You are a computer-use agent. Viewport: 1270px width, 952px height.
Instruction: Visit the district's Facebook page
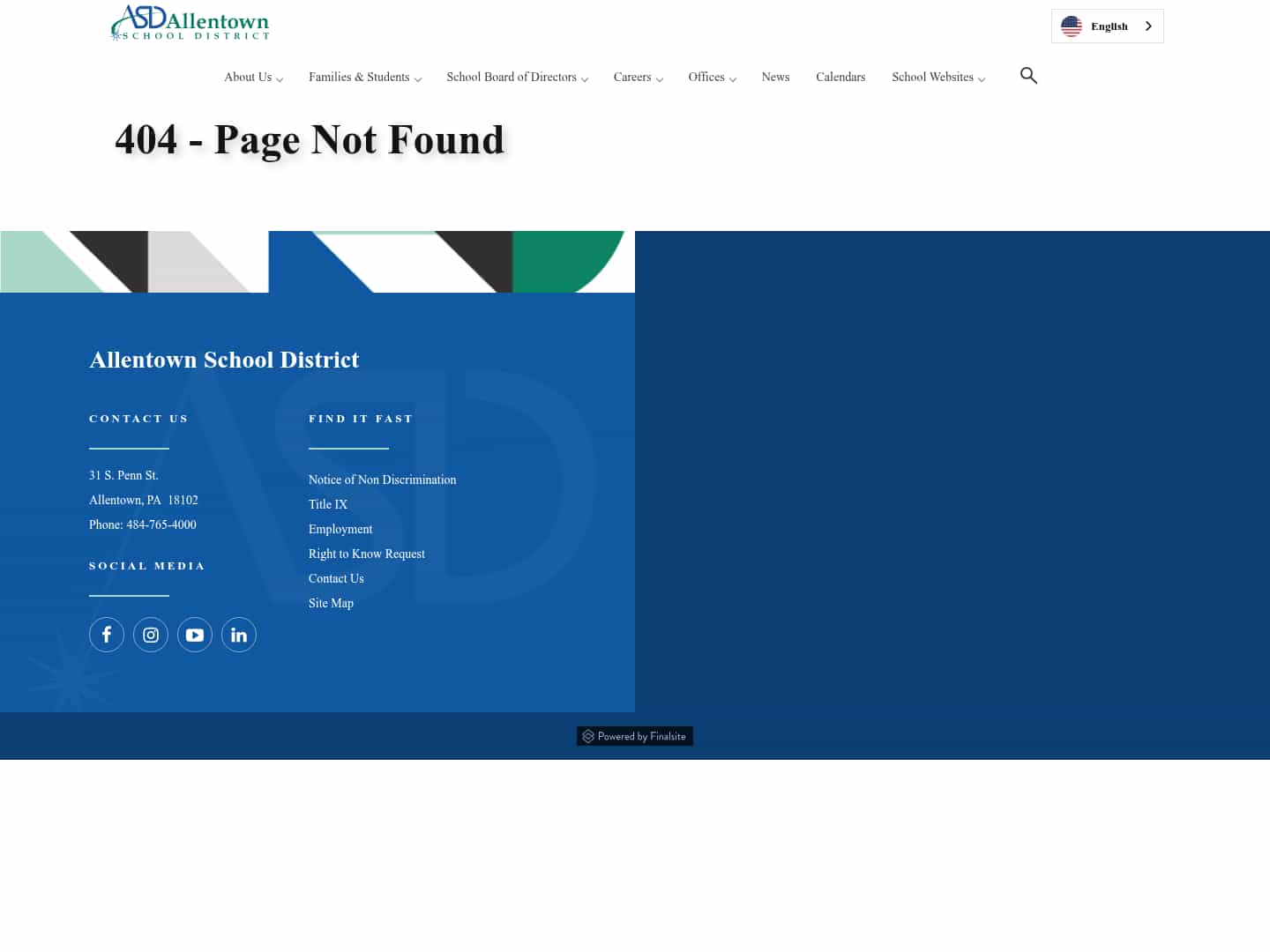point(107,635)
